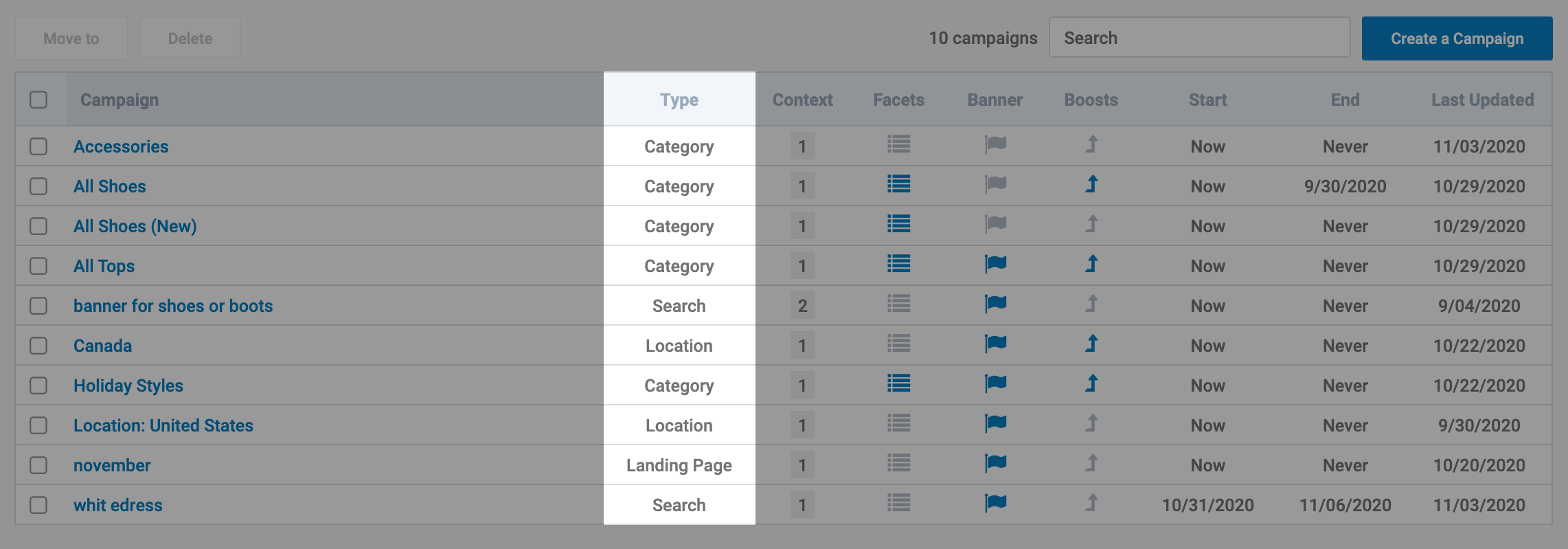This screenshot has width=1568, height=549.
Task: Click the boost arrow icon for Accessories
Action: point(1091,144)
